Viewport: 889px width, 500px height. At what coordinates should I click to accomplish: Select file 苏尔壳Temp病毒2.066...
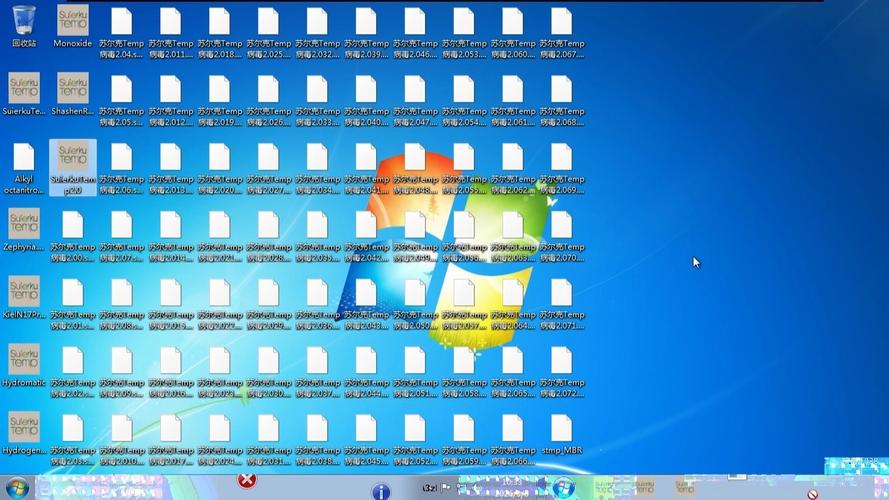(x=513, y=440)
